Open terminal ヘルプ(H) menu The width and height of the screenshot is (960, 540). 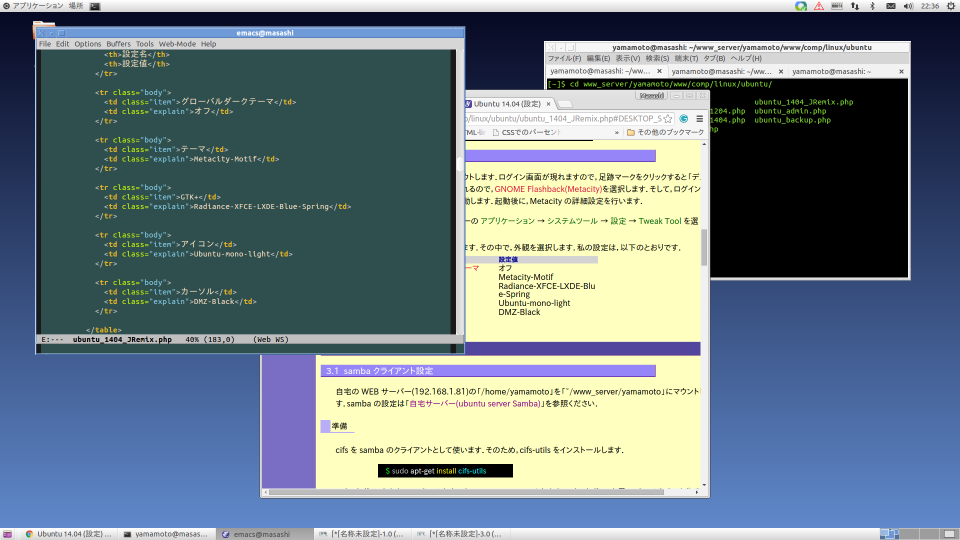[746, 59]
